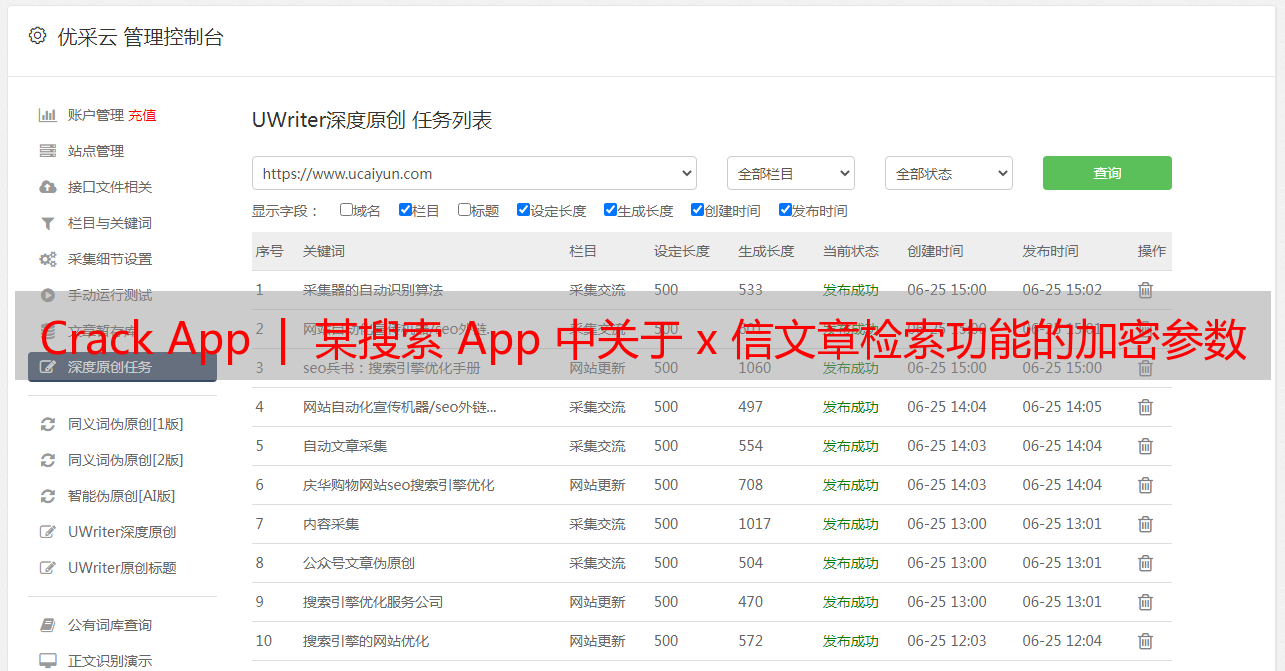This screenshot has height=671, width=1285.
Task: Click the 发布时间 column header
Action: click(1050, 251)
